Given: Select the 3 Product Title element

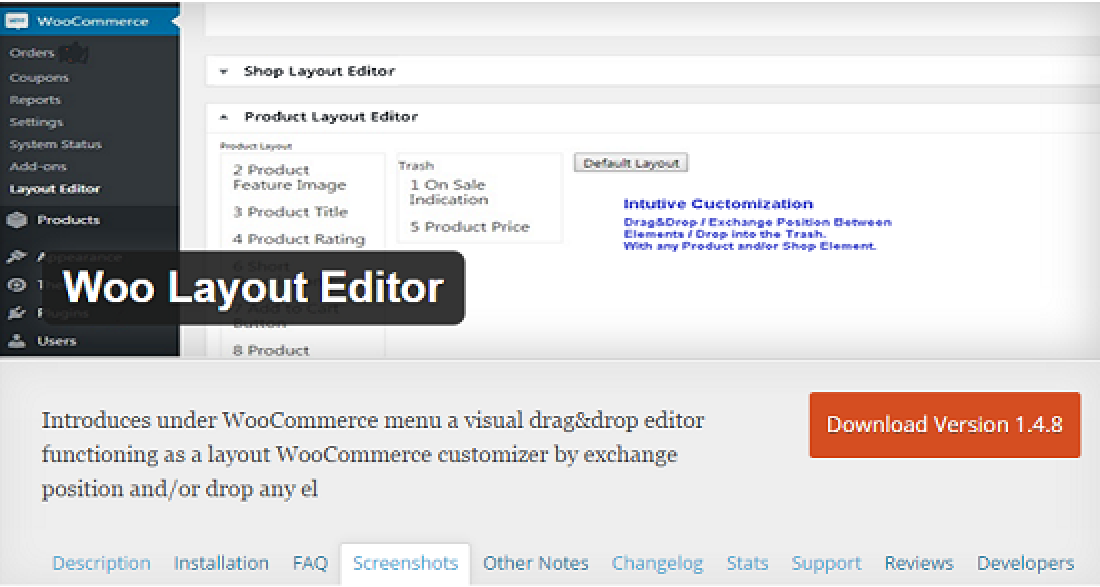Looking at the screenshot, I should (x=290, y=212).
